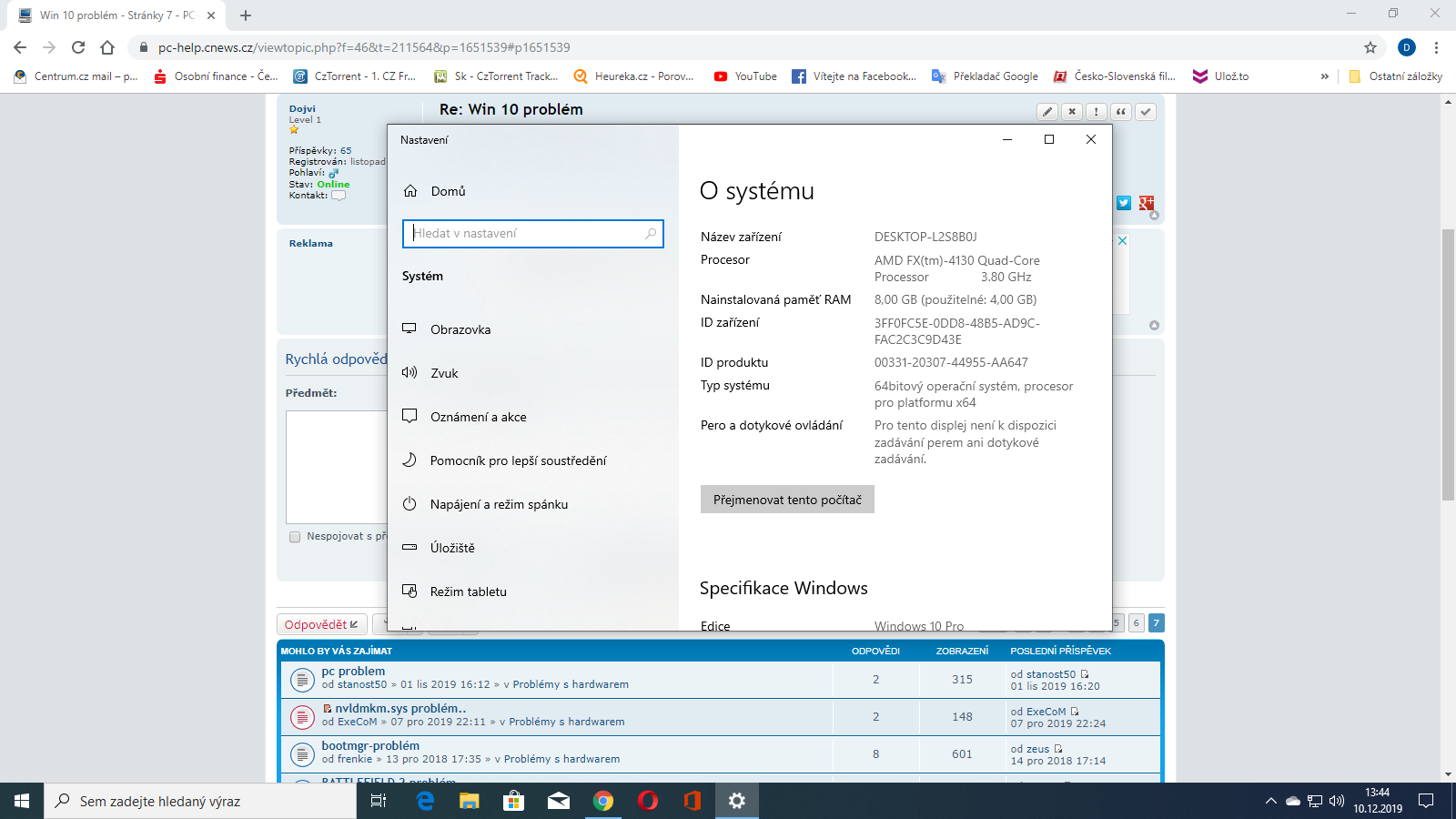Screen dimensions: 1456x819
Task: Open the Chrome three-dot menu
Action: [x=1436, y=47]
